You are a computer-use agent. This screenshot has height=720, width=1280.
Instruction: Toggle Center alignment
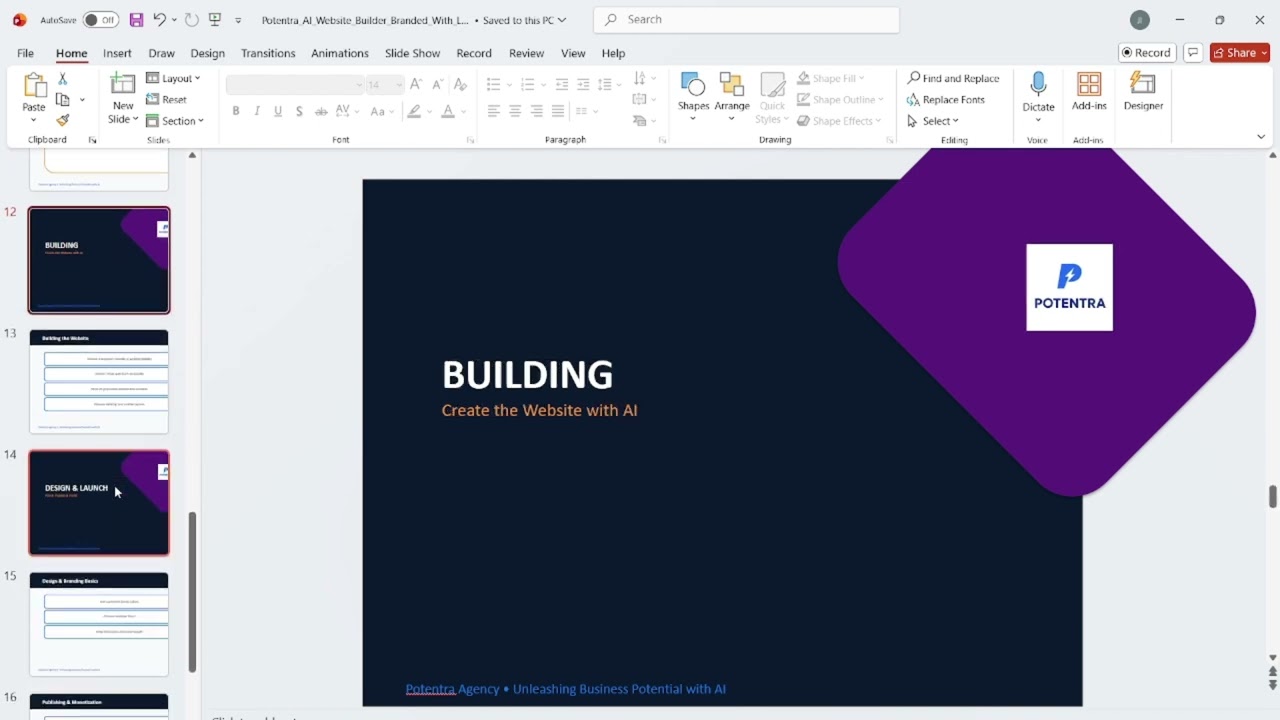515,111
